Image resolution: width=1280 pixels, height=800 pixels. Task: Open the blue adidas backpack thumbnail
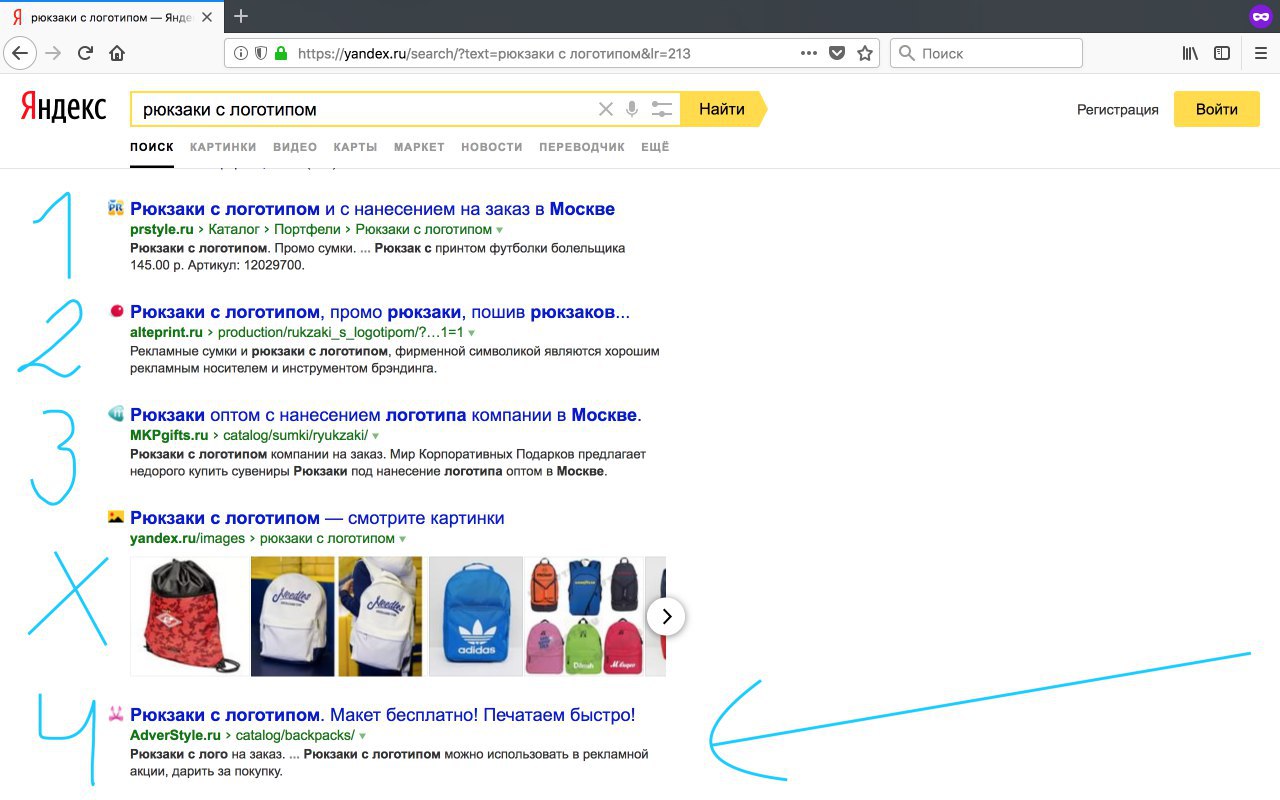[476, 616]
